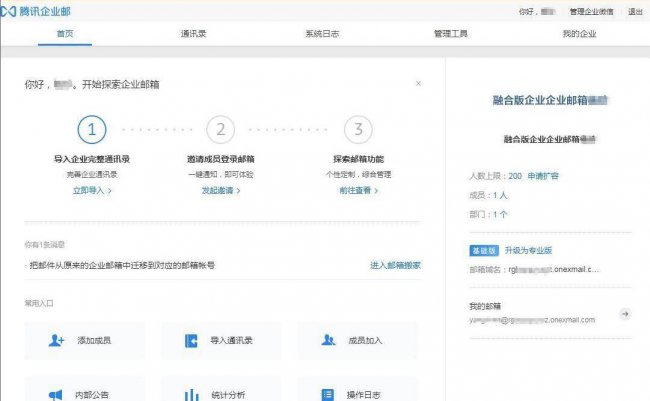Select step 2 circle icon
Screen dimensions: 650x401
point(221,129)
